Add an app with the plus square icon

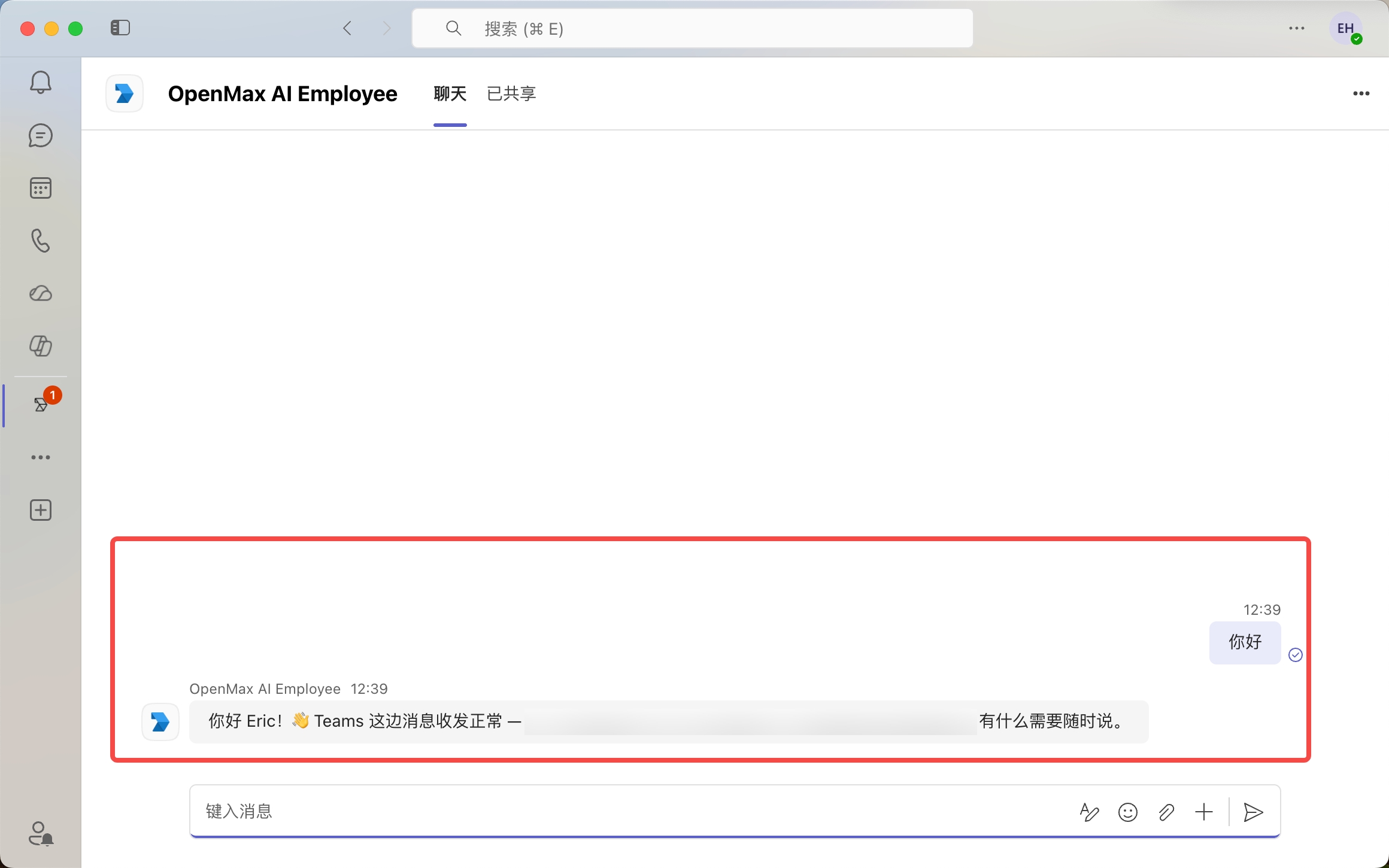pyautogui.click(x=41, y=510)
